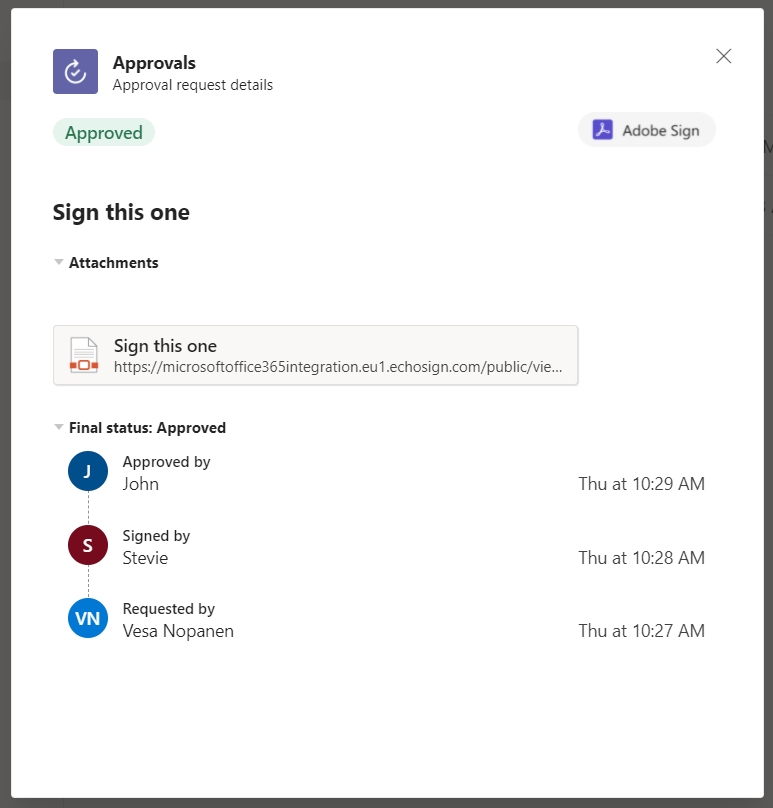Click the Thu at 10:29 AM timestamp
773x808 pixels.
point(641,484)
